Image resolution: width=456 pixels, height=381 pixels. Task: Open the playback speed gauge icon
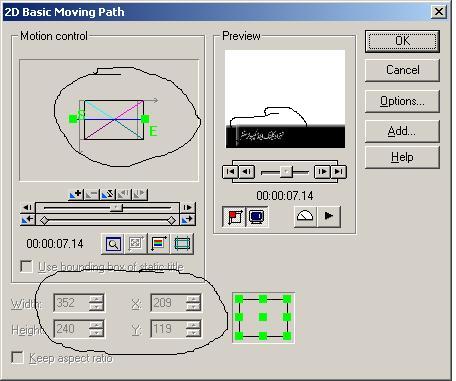(x=305, y=216)
